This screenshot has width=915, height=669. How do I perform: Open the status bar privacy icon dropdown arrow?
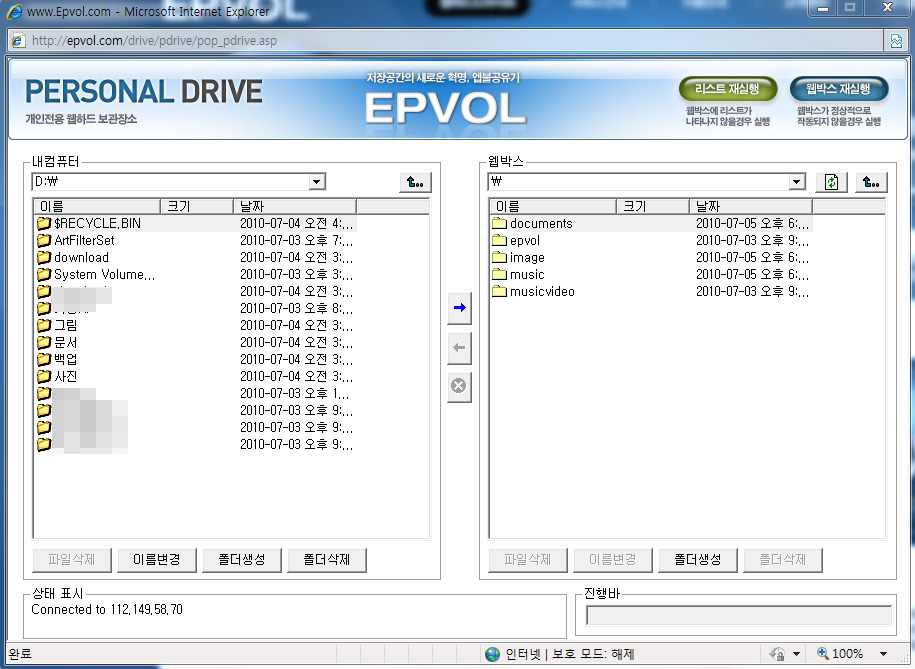(x=796, y=654)
